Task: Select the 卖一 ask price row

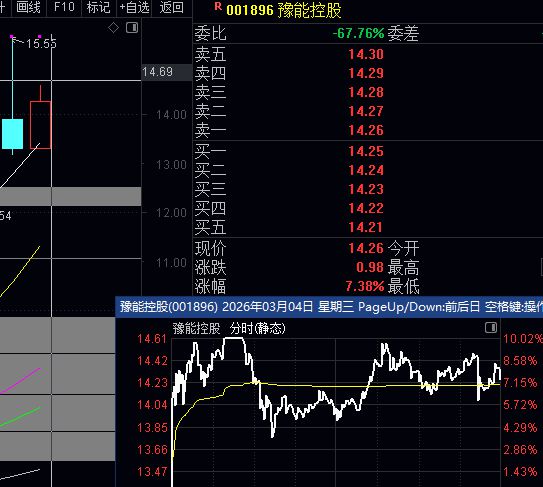Action: (x=366, y=130)
